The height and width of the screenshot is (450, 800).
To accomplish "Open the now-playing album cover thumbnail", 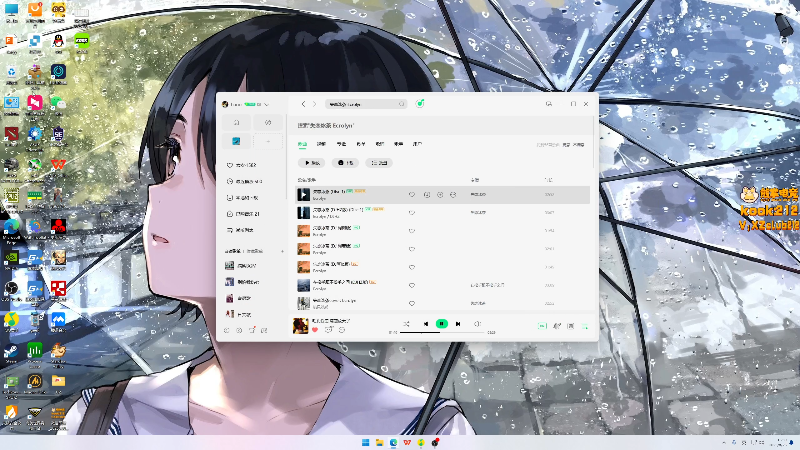I will click(301, 326).
